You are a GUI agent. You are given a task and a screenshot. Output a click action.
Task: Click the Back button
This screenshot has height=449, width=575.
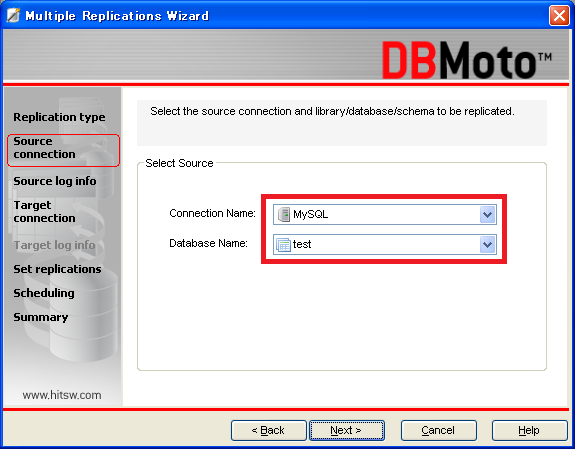click(x=268, y=430)
